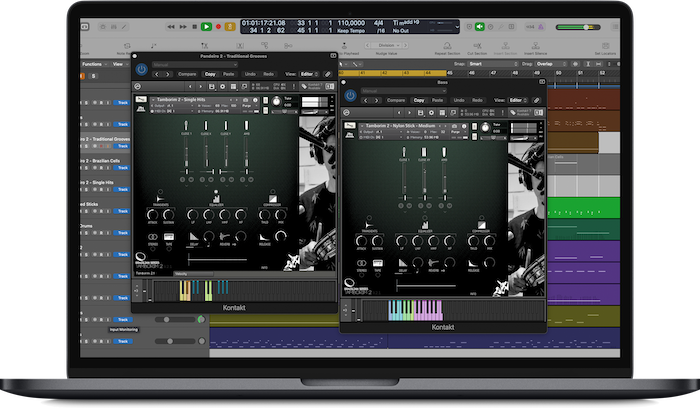
Task: Click the Equalizer icon in Bass window instrument
Action: (x=425, y=224)
